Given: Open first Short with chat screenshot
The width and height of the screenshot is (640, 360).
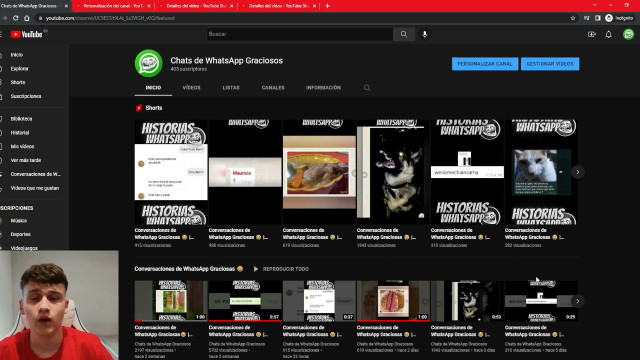Looking at the screenshot, I should 171,172.
